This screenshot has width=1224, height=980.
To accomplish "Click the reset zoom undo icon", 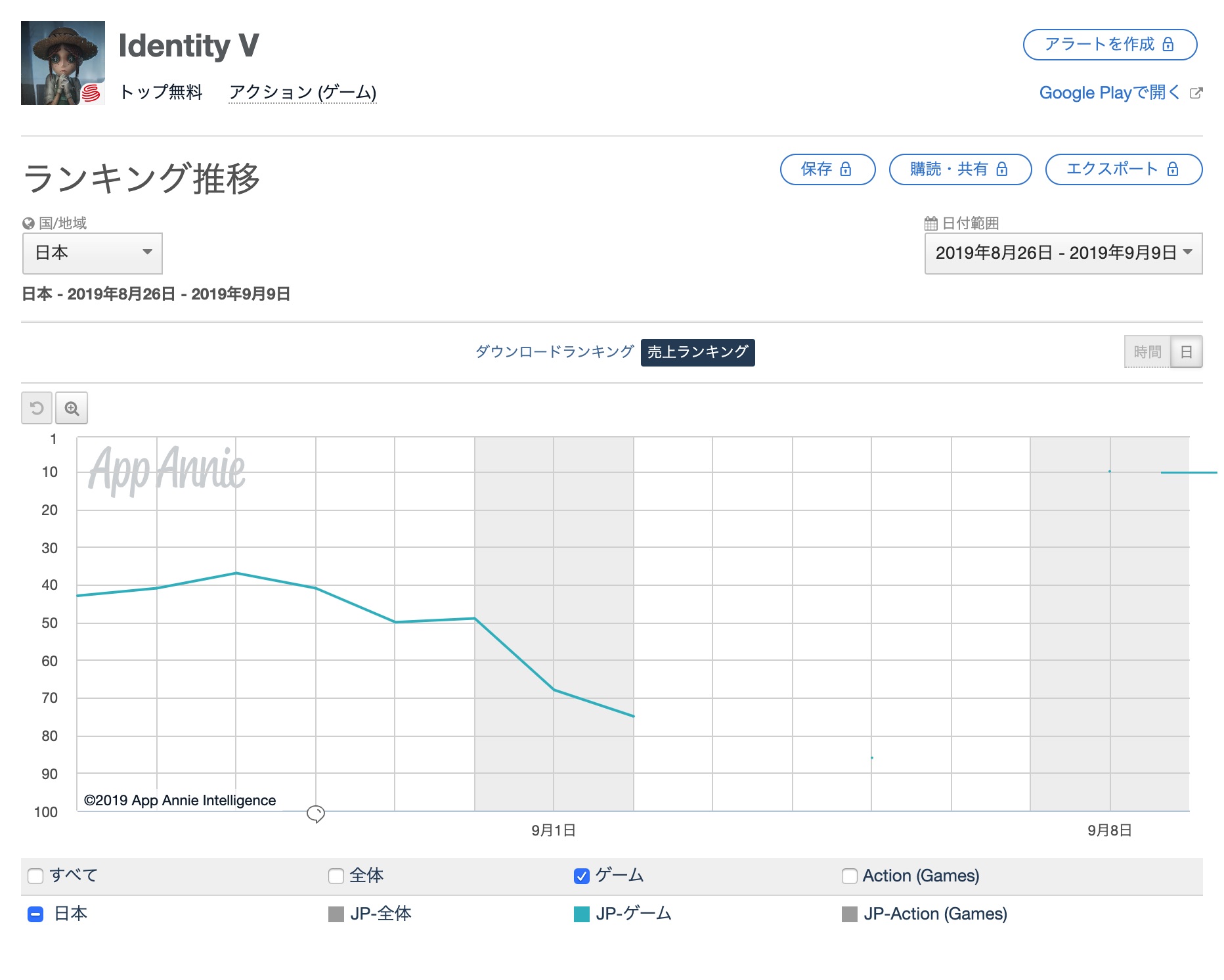I will [x=37, y=409].
